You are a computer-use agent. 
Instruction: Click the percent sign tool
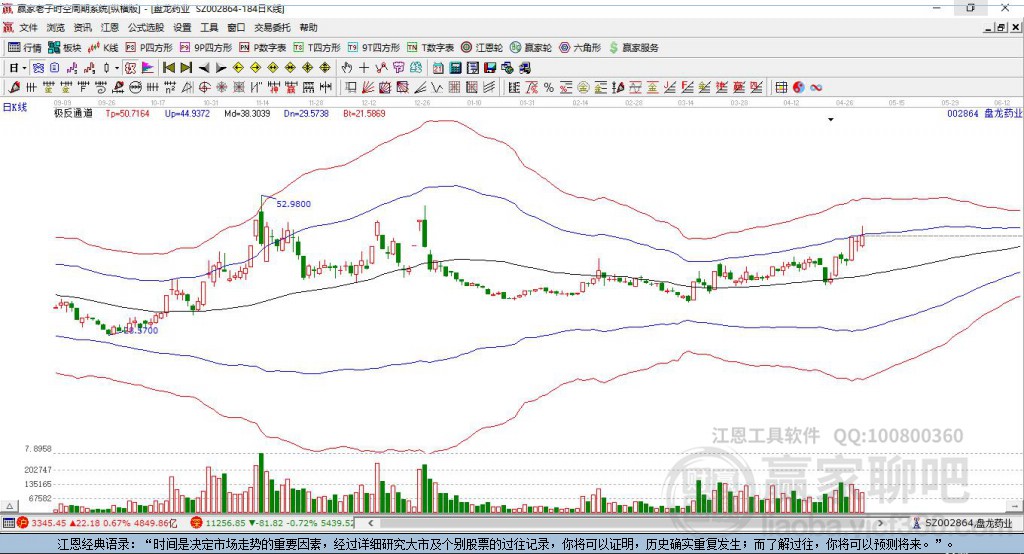pos(549,88)
